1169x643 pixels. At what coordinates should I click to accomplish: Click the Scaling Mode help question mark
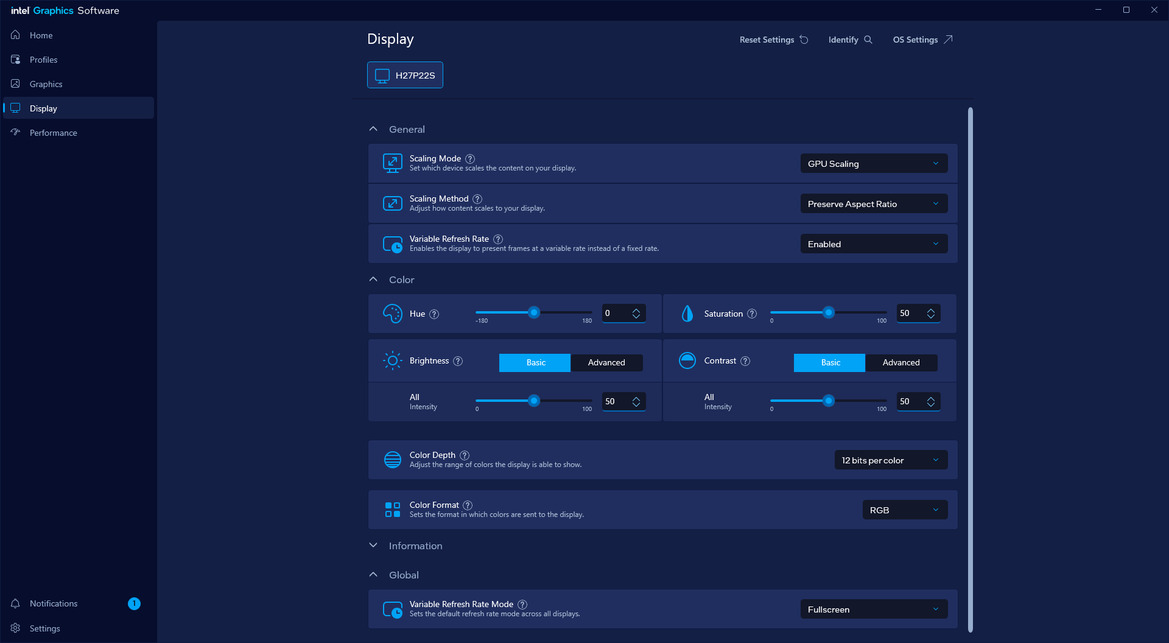(x=470, y=159)
